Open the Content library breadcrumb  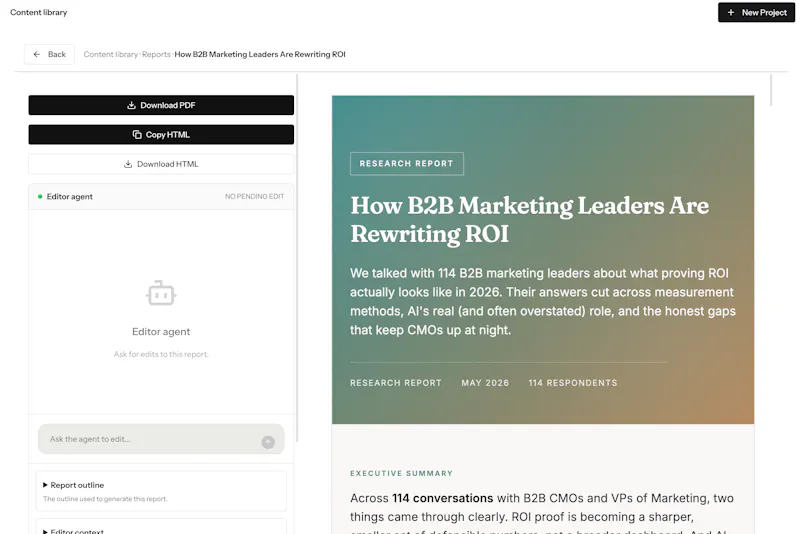click(111, 54)
